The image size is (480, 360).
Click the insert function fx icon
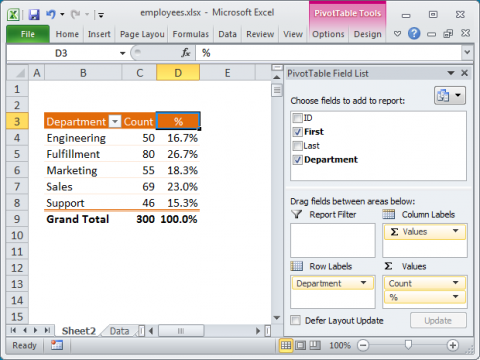coord(186,53)
